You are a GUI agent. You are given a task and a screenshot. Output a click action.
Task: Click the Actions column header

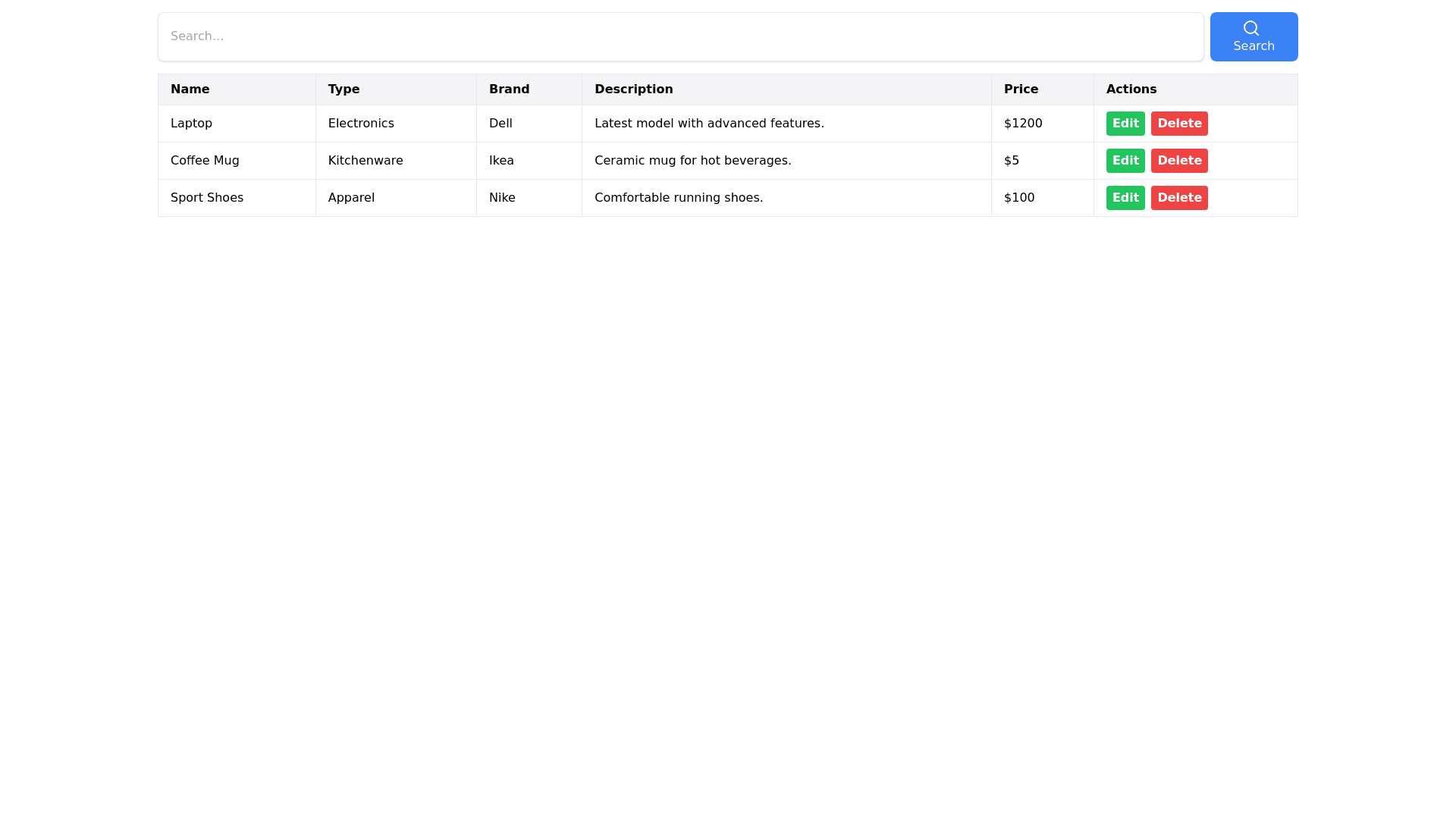click(1131, 89)
